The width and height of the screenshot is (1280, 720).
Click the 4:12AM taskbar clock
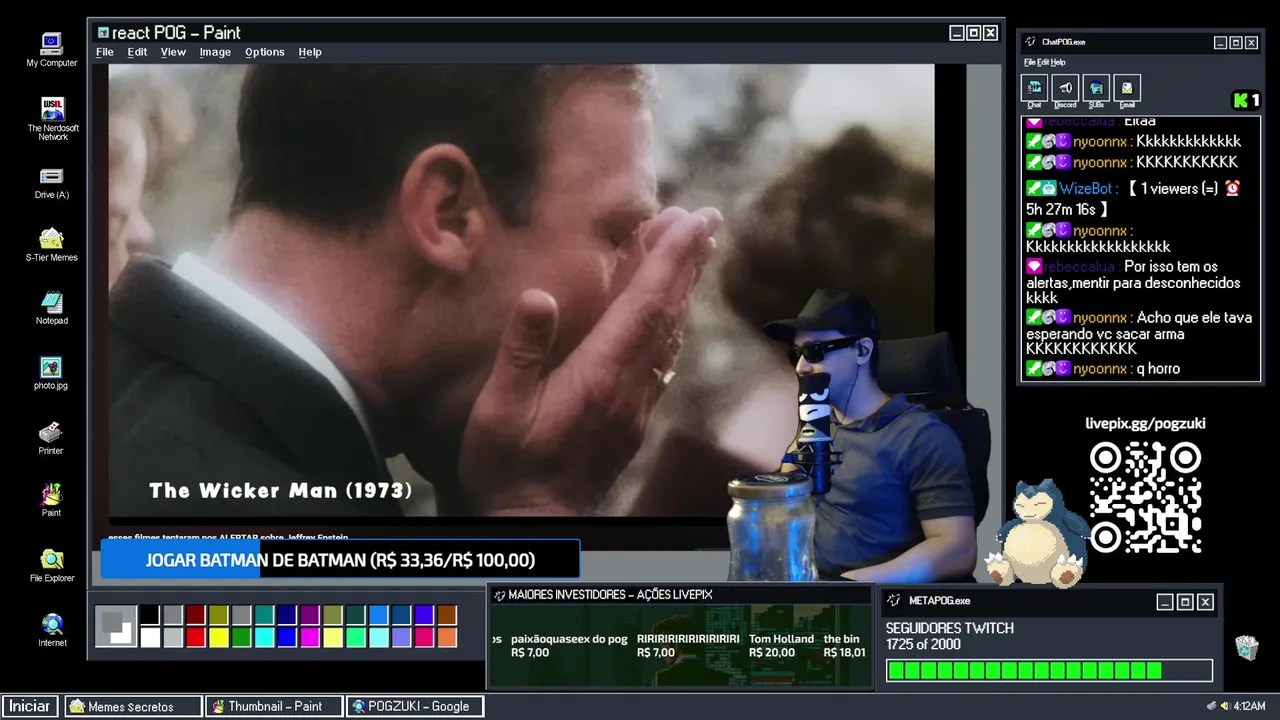click(1249, 706)
